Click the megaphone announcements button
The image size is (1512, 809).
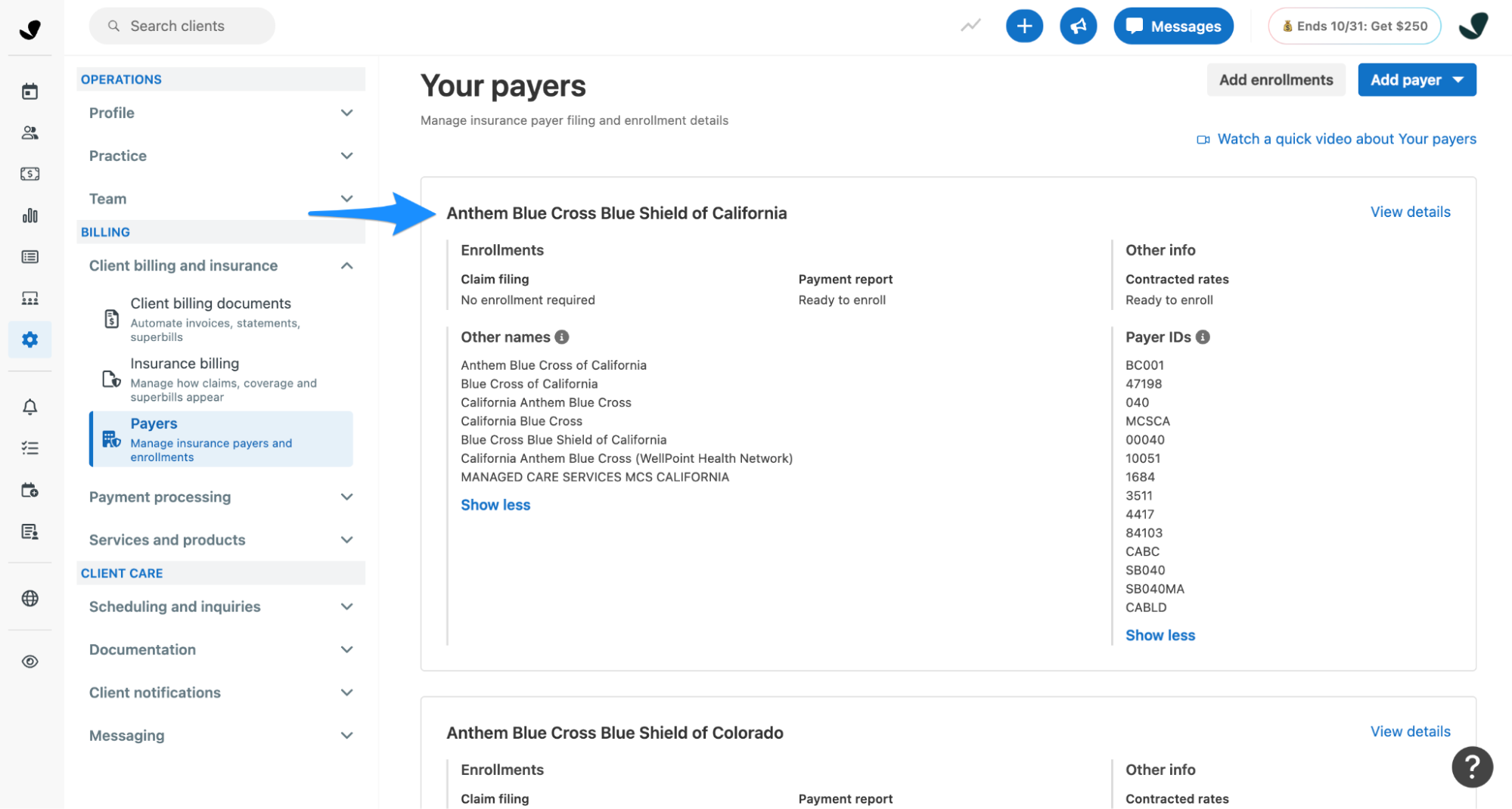[x=1078, y=26]
